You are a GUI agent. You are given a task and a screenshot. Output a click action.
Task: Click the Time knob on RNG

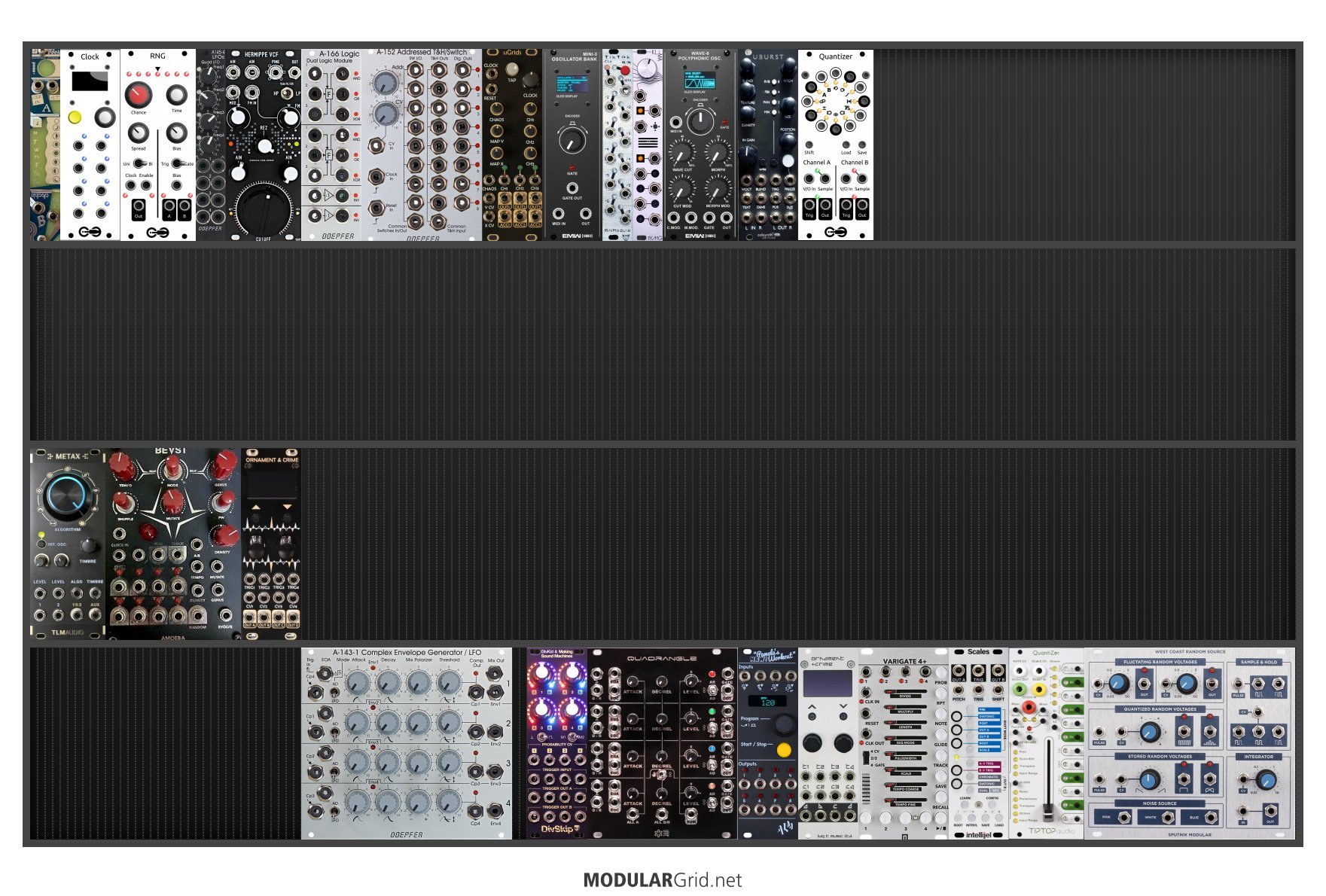click(x=176, y=95)
